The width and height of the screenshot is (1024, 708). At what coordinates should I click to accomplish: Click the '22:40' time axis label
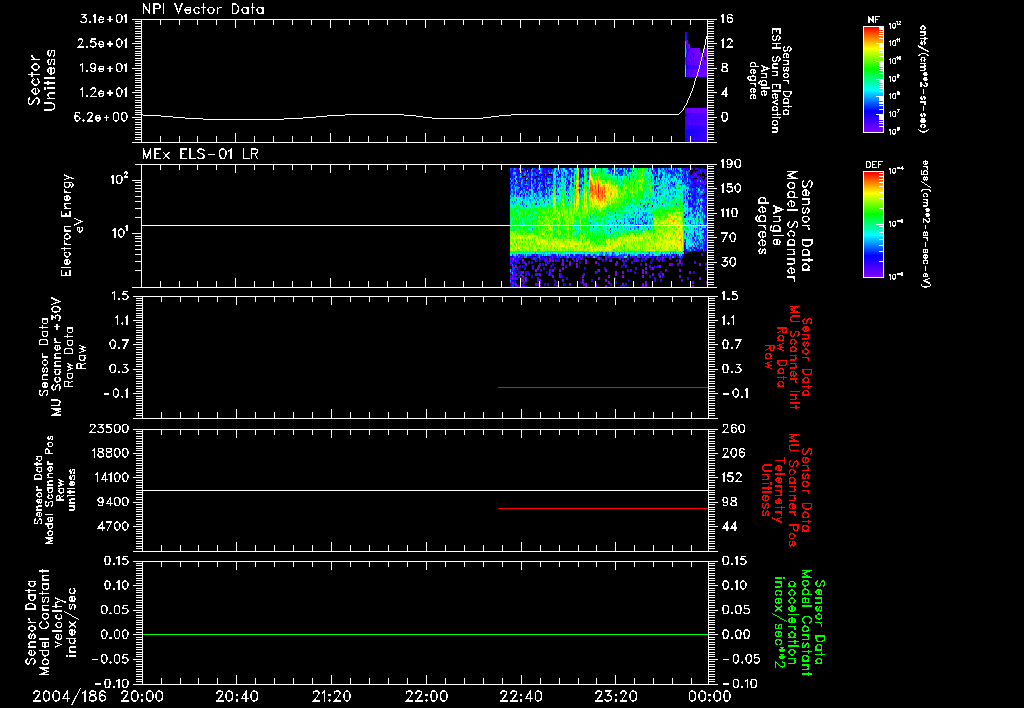tap(520, 696)
